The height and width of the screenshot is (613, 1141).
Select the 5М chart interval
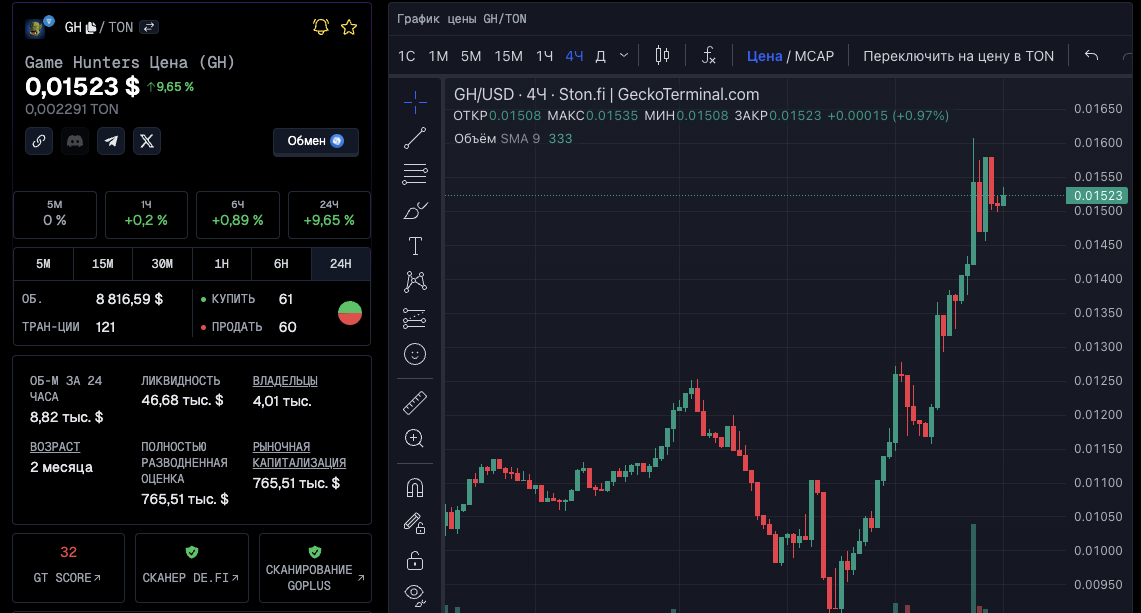coord(471,56)
